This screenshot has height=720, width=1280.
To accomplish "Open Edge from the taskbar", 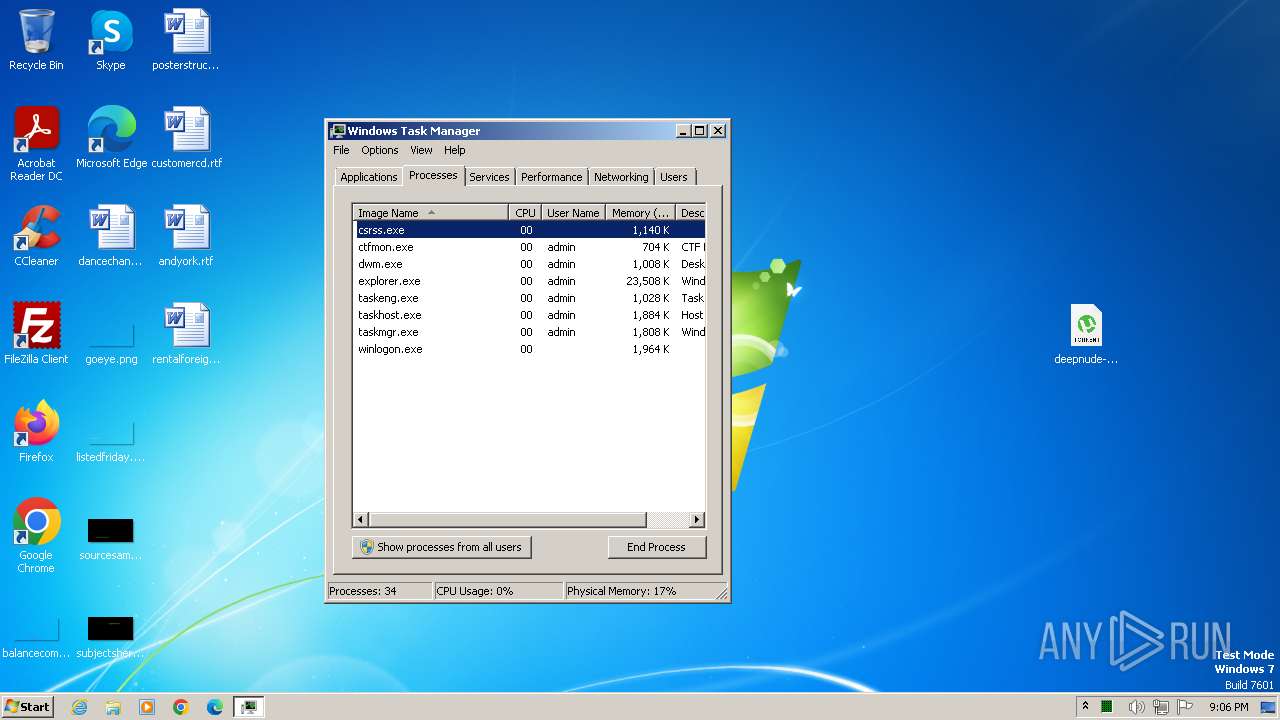I will [x=215, y=707].
